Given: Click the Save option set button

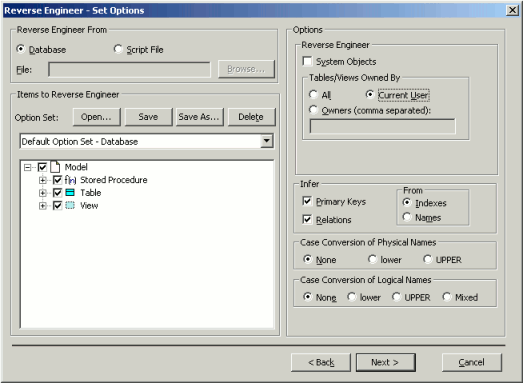Looking at the screenshot, I should tap(148, 117).
